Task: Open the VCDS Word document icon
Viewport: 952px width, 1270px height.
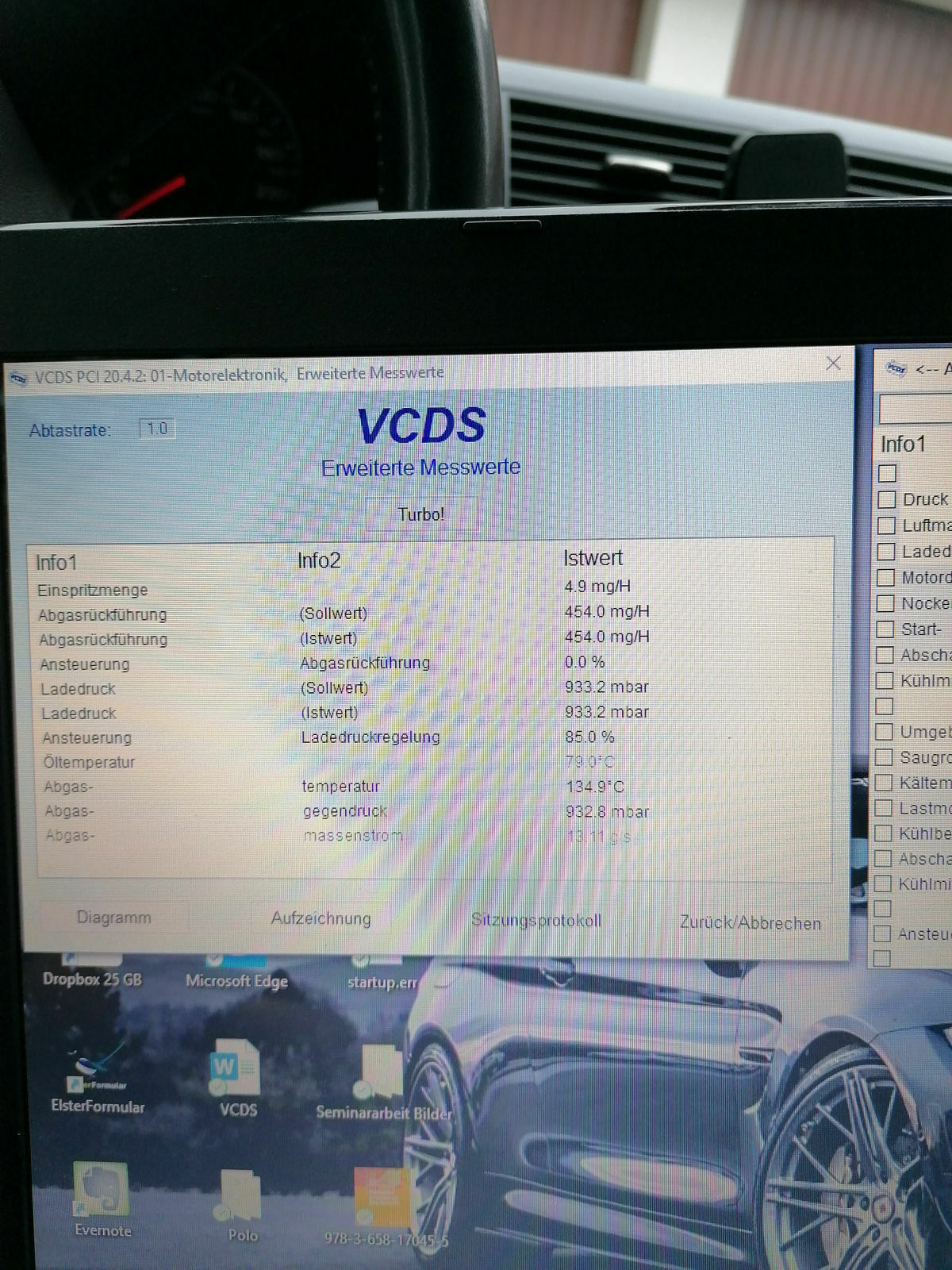Action: [x=236, y=1079]
